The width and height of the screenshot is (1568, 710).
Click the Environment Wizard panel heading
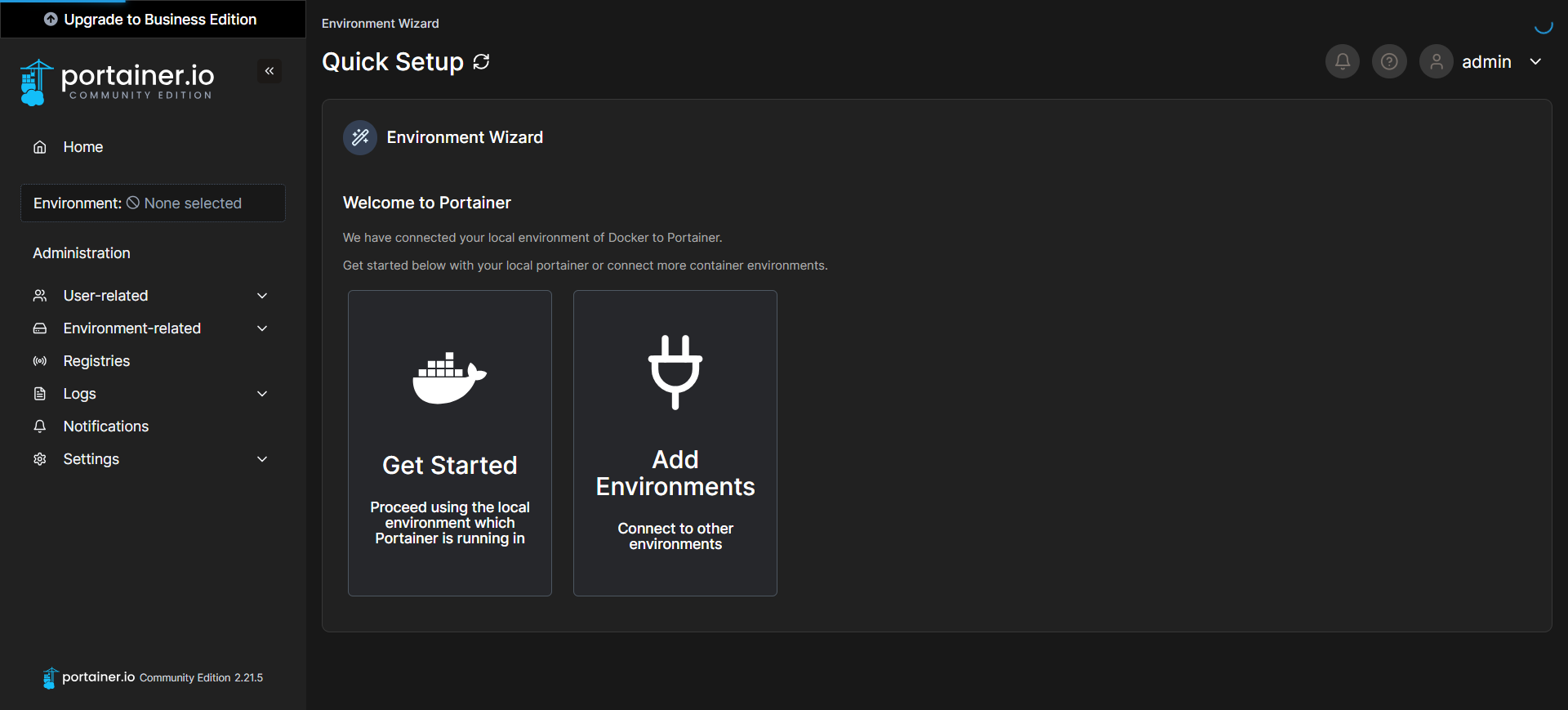click(465, 137)
